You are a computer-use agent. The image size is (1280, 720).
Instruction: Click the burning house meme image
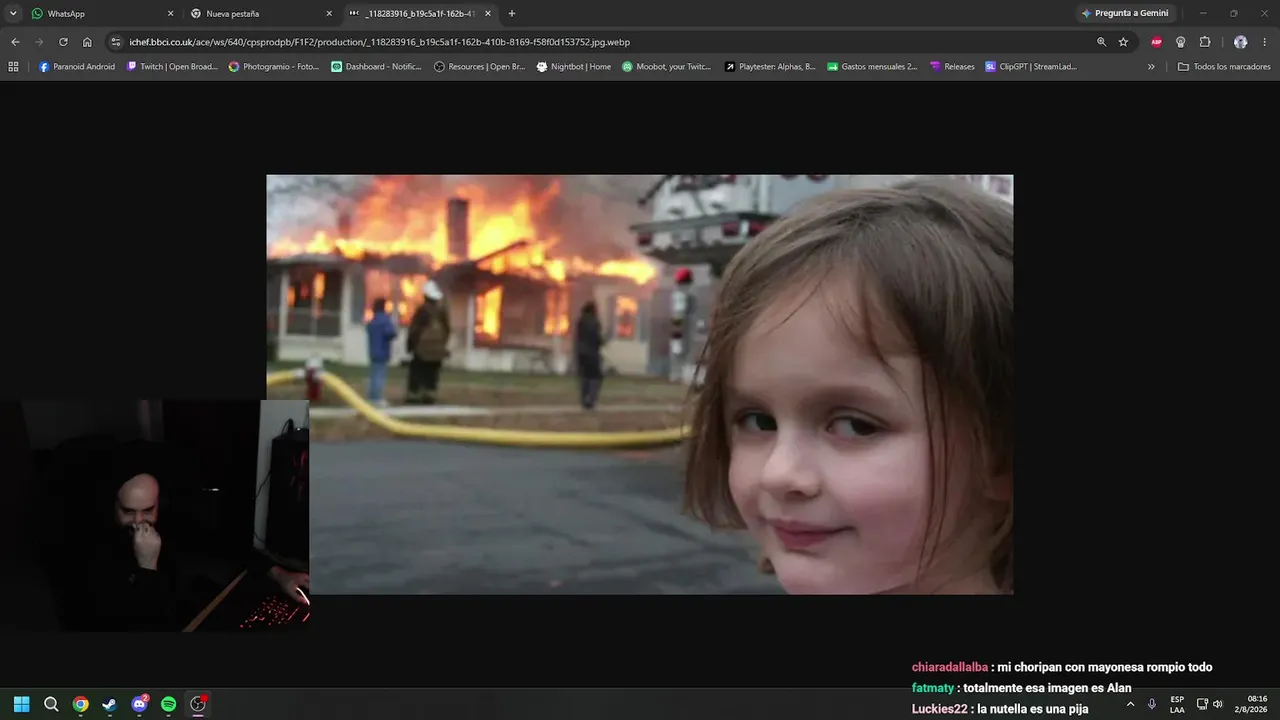click(x=640, y=384)
